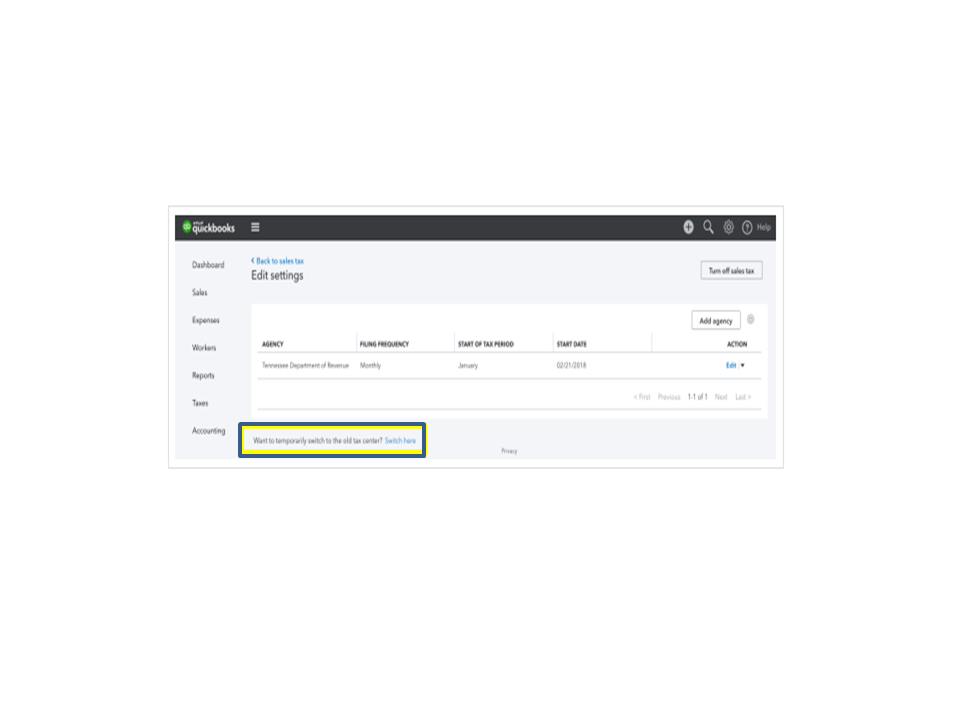The height and width of the screenshot is (720, 960).
Task: Sort by START OF TAX PERIOD header
Action: coord(486,344)
